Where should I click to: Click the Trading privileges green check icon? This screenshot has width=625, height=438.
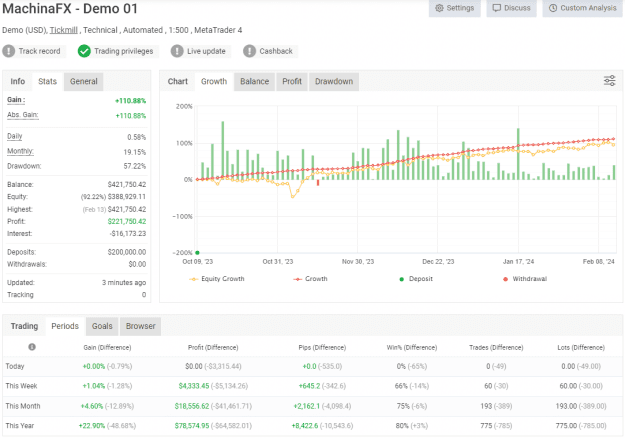click(x=84, y=51)
